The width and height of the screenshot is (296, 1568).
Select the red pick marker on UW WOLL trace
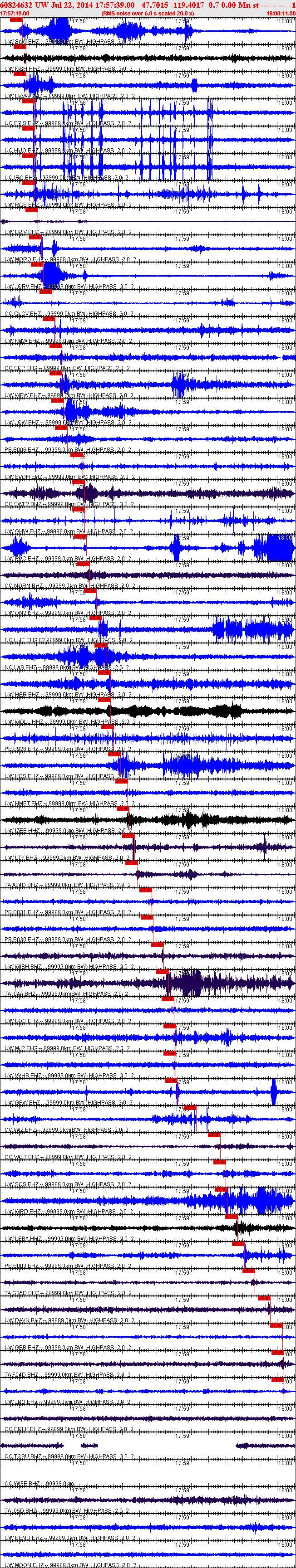(104, 700)
